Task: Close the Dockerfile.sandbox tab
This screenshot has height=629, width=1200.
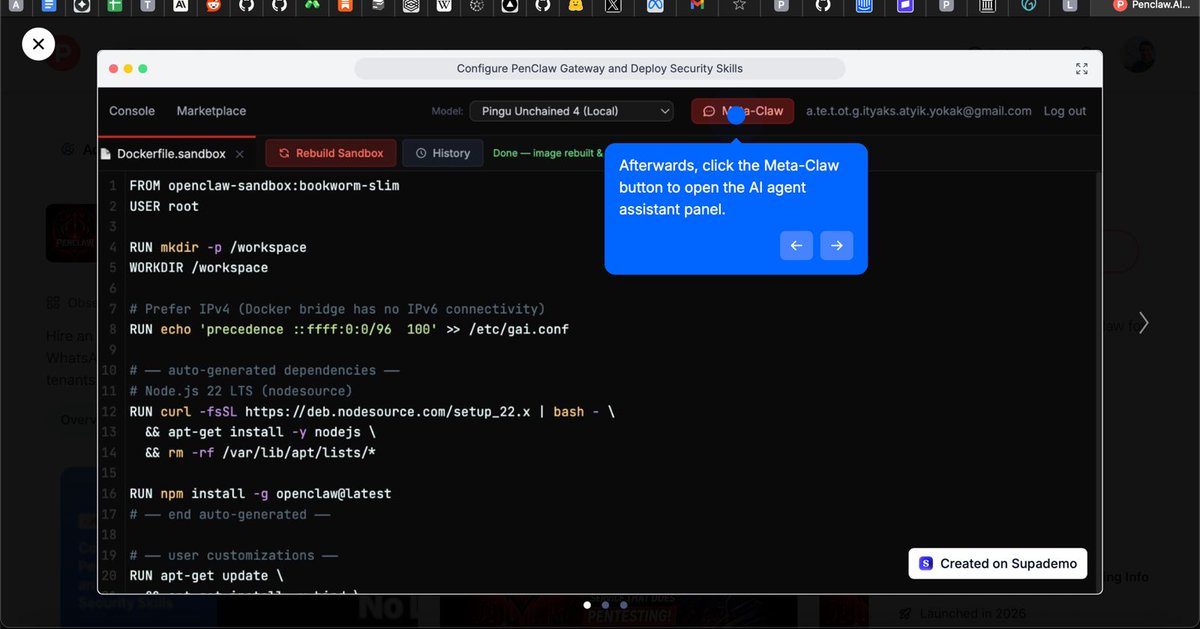Action: click(237, 153)
